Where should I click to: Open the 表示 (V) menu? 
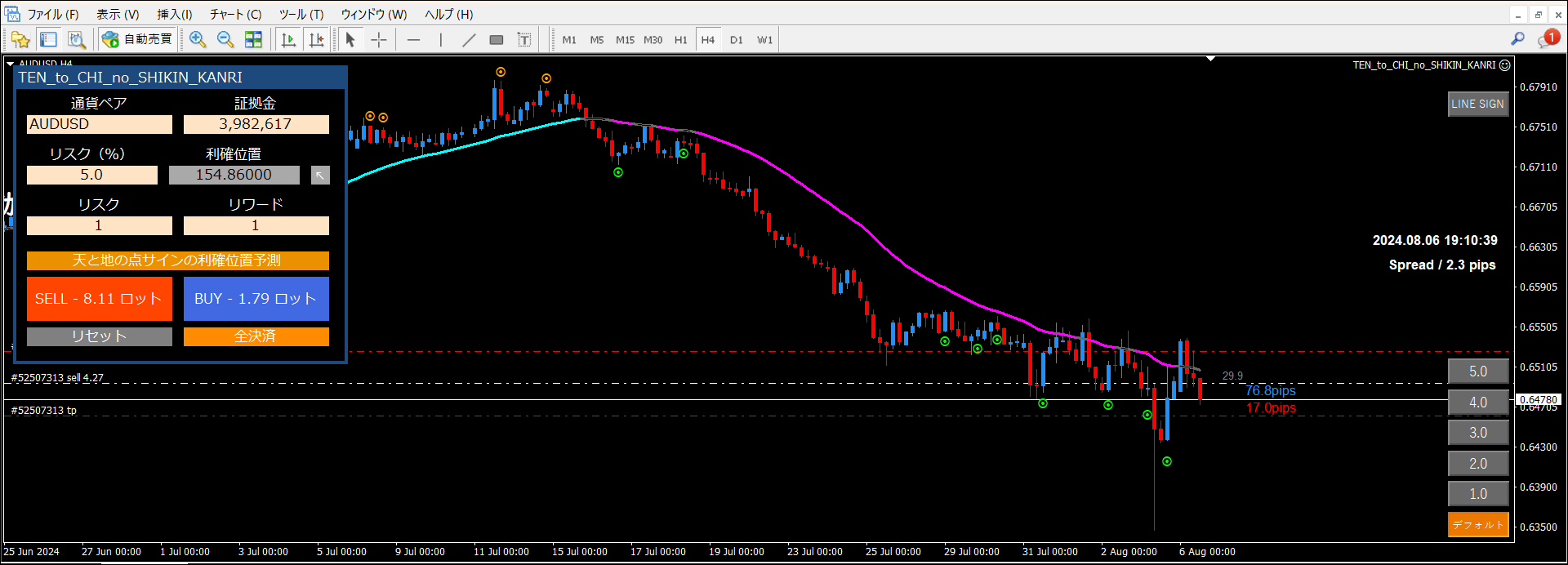pos(118,15)
